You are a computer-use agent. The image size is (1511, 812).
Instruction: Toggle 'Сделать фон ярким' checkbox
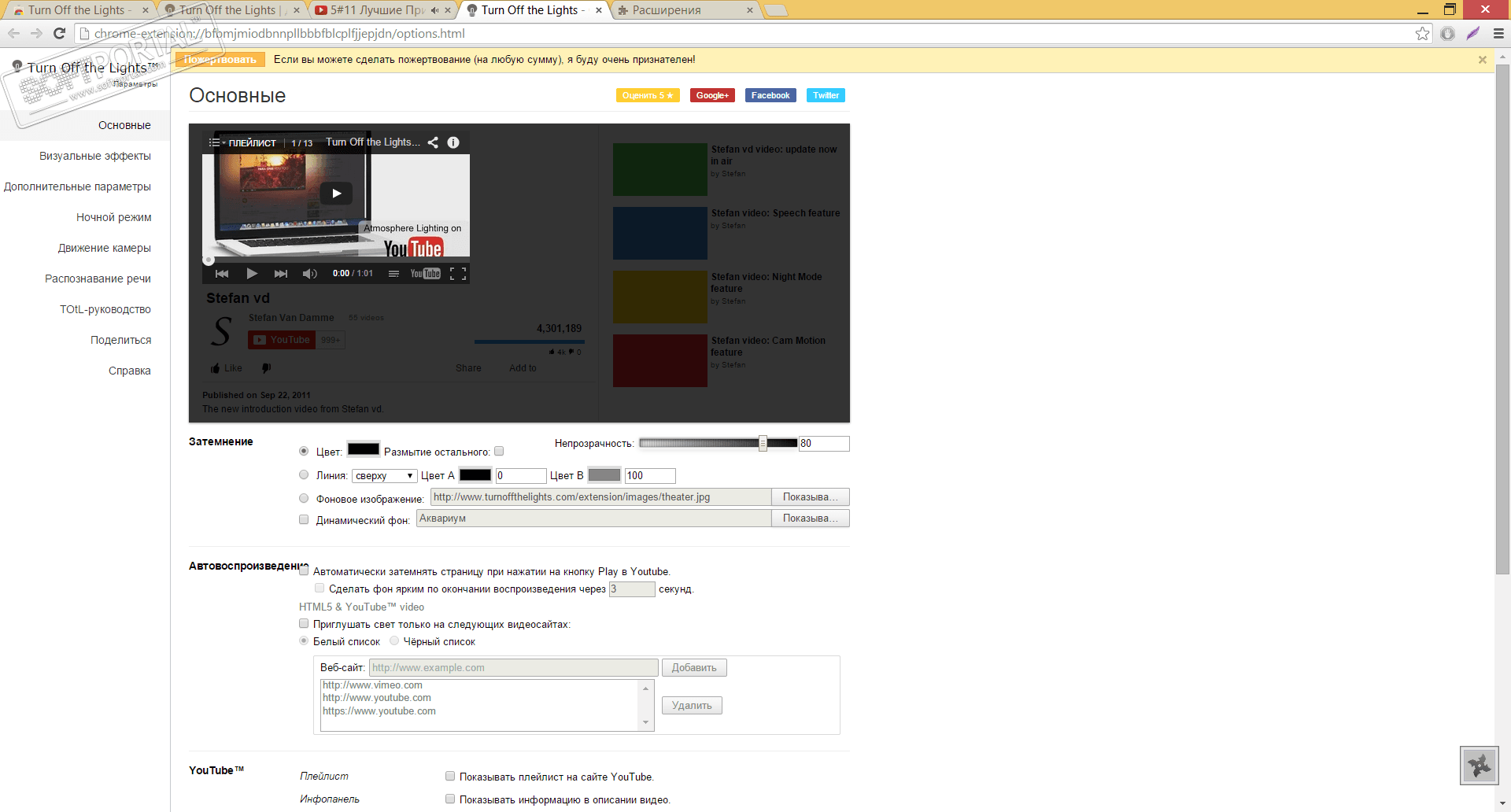(320, 588)
